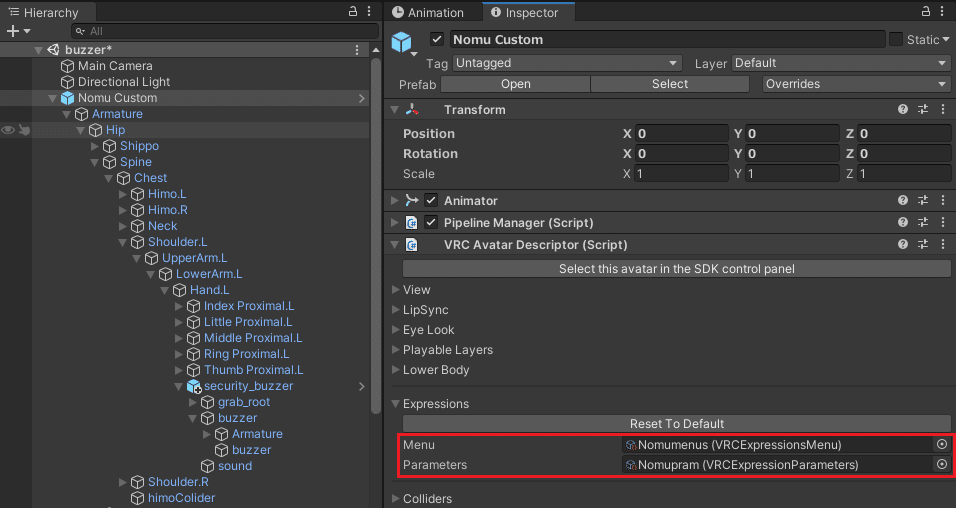
Task: Click the Position X field
Action: [x=681, y=134]
